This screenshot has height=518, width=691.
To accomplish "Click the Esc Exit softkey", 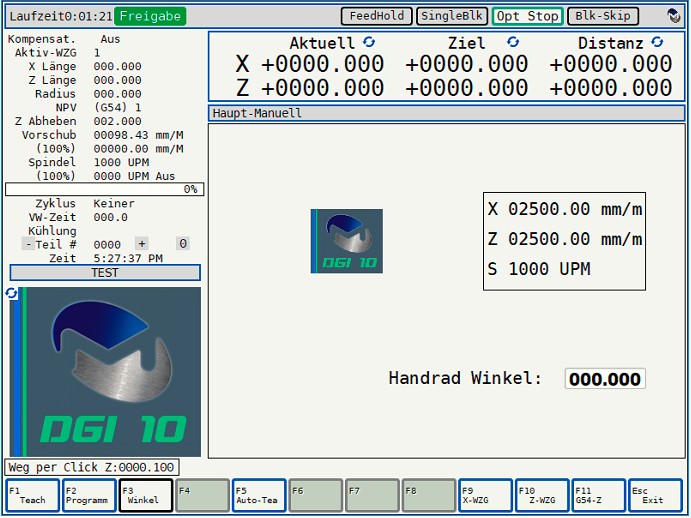I will [x=655, y=496].
